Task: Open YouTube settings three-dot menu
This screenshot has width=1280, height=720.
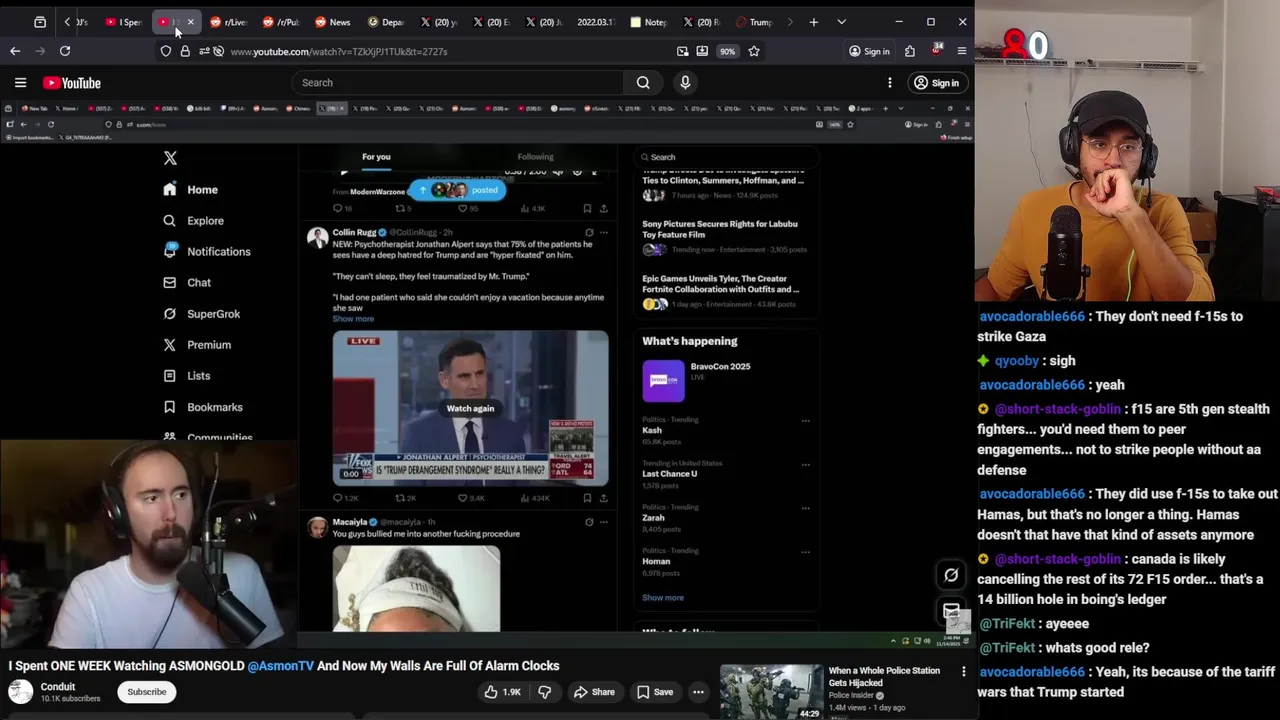Action: [890, 83]
